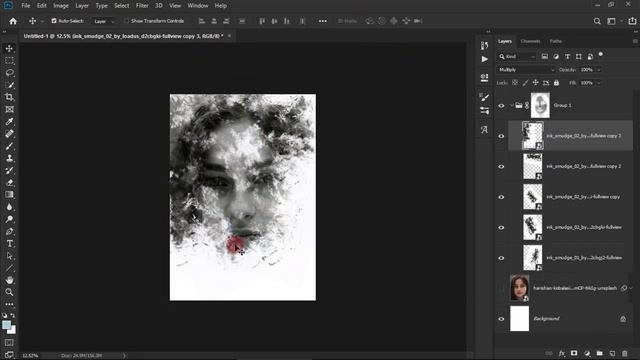Select the Pen tool
Viewport: 640px width, 360px height.
(9, 231)
